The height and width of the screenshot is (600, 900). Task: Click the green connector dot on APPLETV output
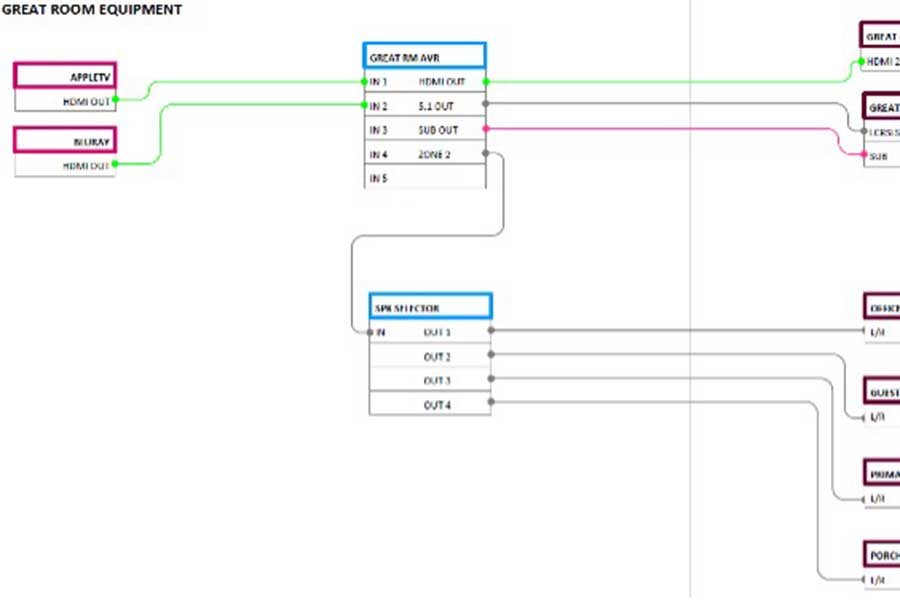[116, 100]
